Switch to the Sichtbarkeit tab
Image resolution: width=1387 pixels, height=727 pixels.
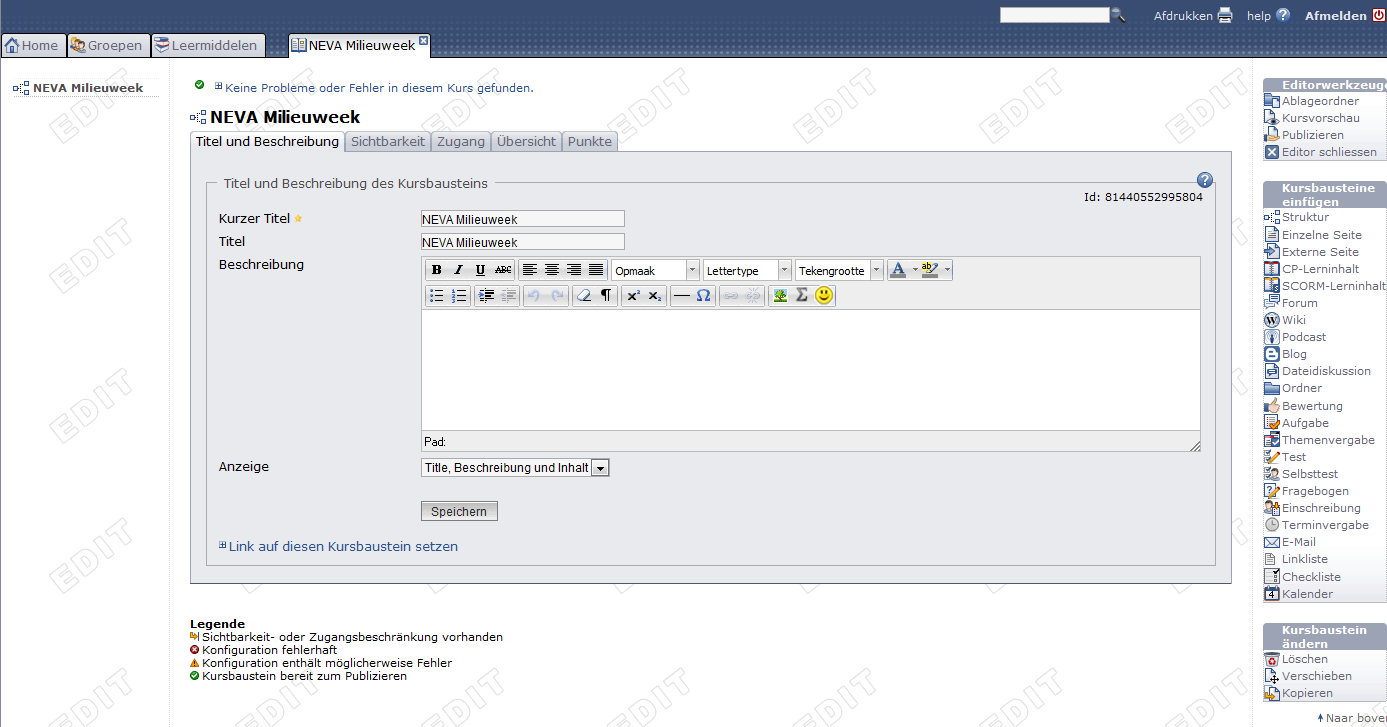388,142
